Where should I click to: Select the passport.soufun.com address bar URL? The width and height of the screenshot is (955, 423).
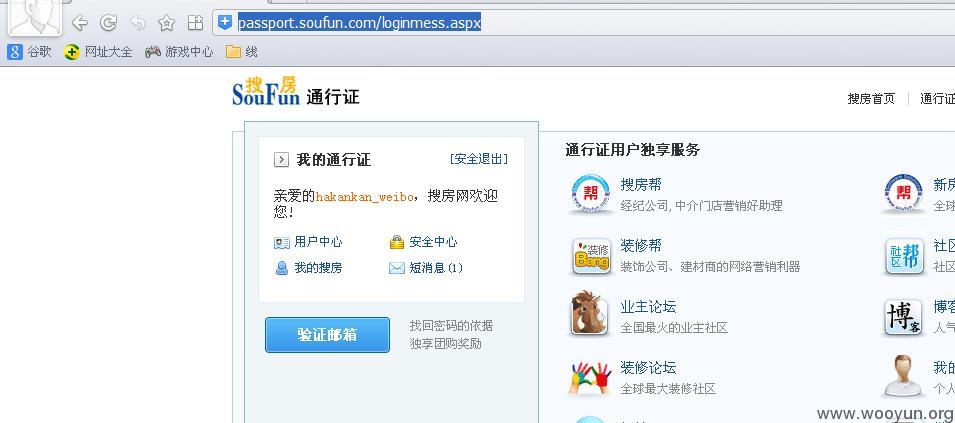coord(359,23)
